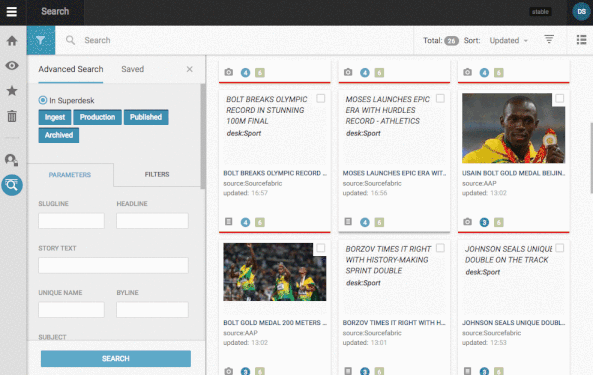Open the Bolt Breaks Olympic Record headline
Viewport: 593px width, 375px height.
point(275,173)
